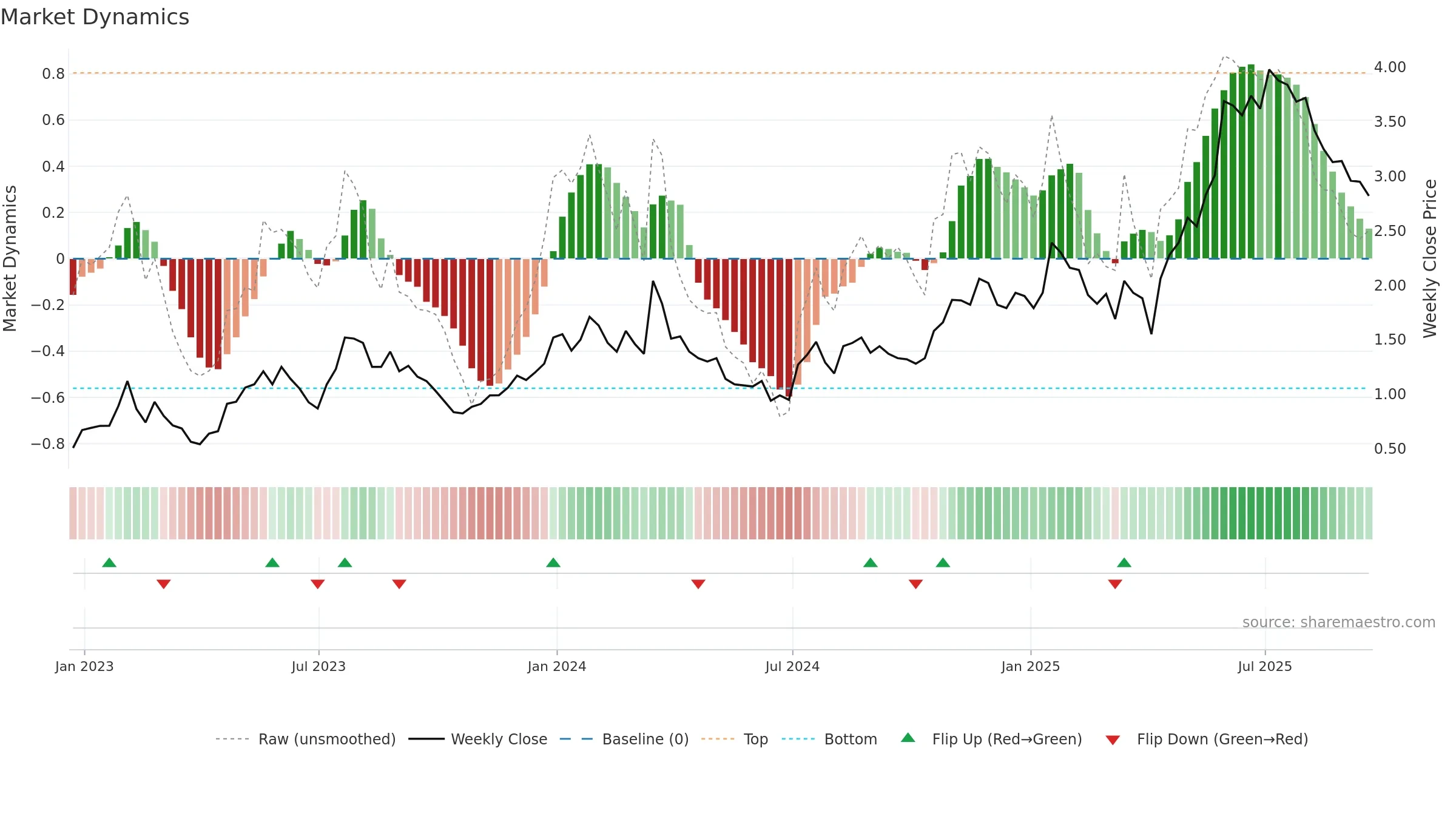Viewport: 1456px width, 819px height.
Task: Click the Flip Up triangle in late January 2023
Action: pyautogui.click(x=109, y=562)
